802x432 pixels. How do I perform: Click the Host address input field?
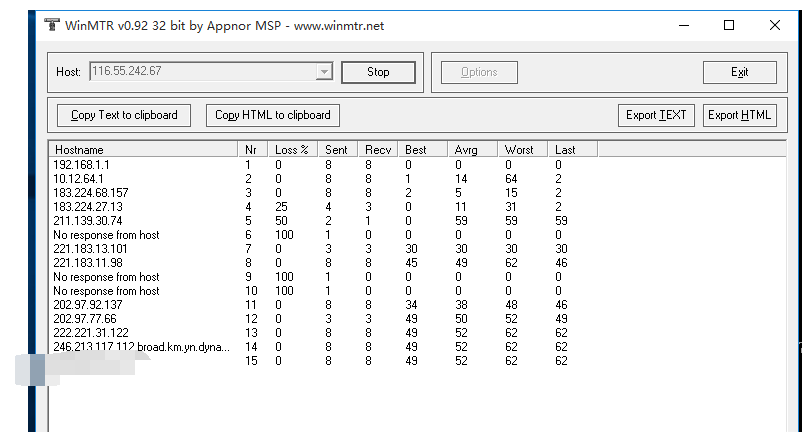point(200,72)
